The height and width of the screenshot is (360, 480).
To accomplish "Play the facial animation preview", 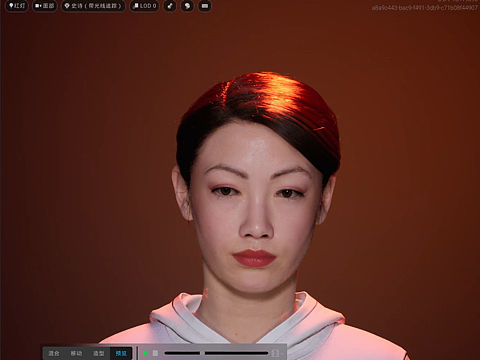I will tap(145, 353).
